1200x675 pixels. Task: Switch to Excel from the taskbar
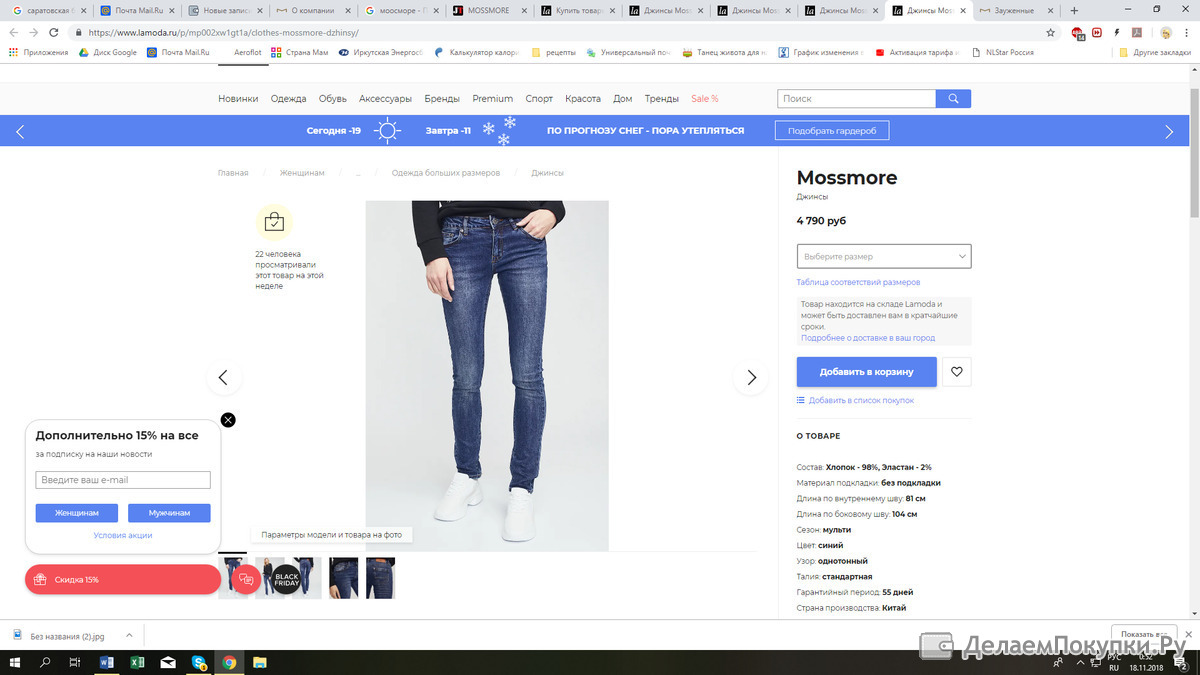point(138,662)
